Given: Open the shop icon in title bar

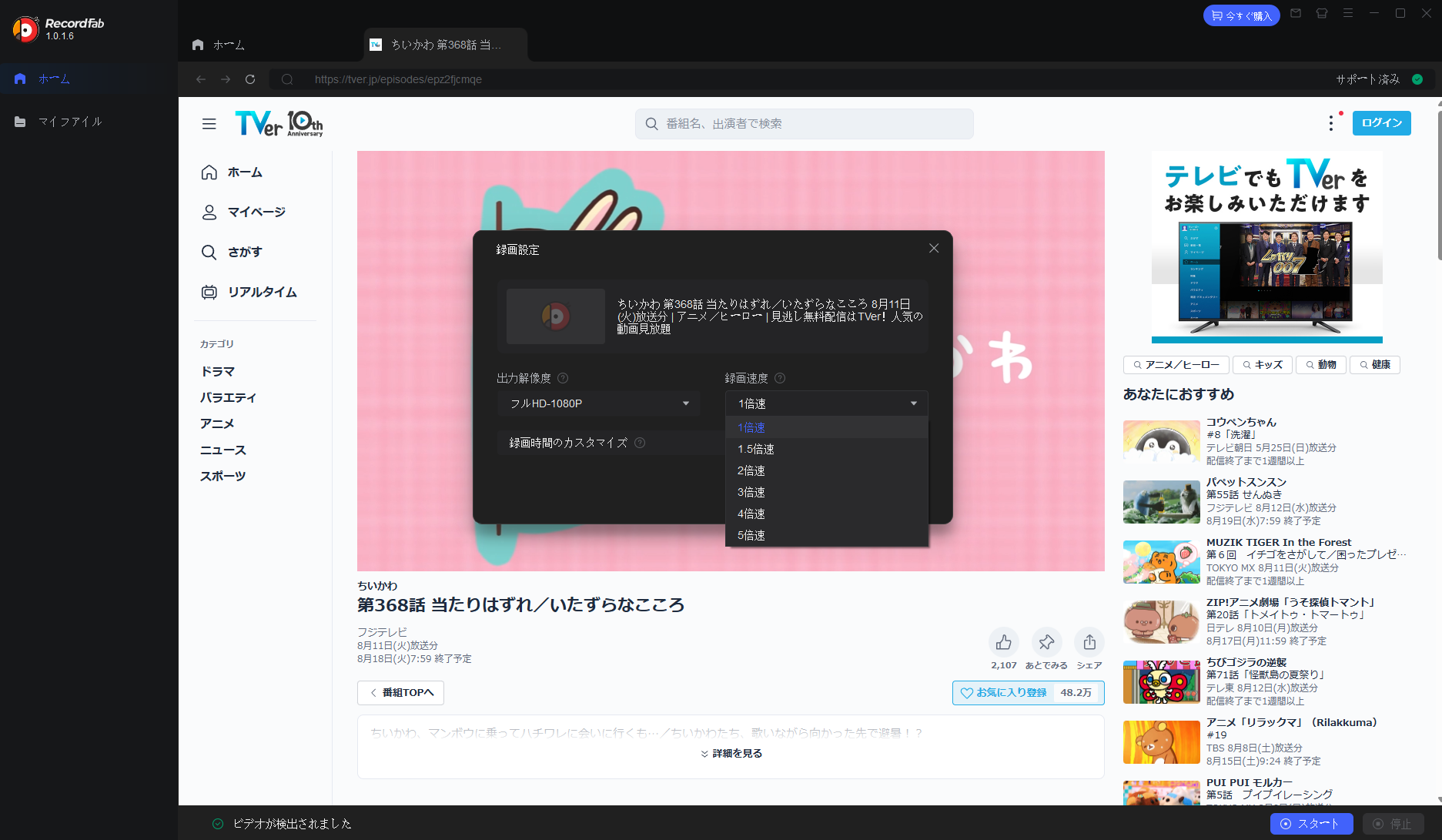Looking at the screenshot, I should click(x=1322, y=14).
